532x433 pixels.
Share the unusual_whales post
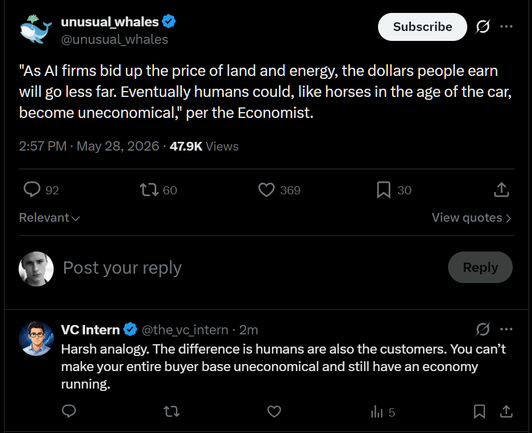click(501, 190)
